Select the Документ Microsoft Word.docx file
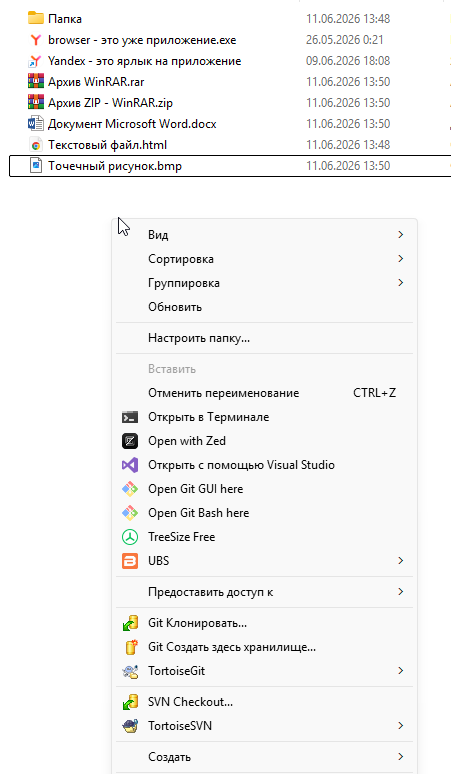This screenshot has width=451, height=774. coord(132,124)
